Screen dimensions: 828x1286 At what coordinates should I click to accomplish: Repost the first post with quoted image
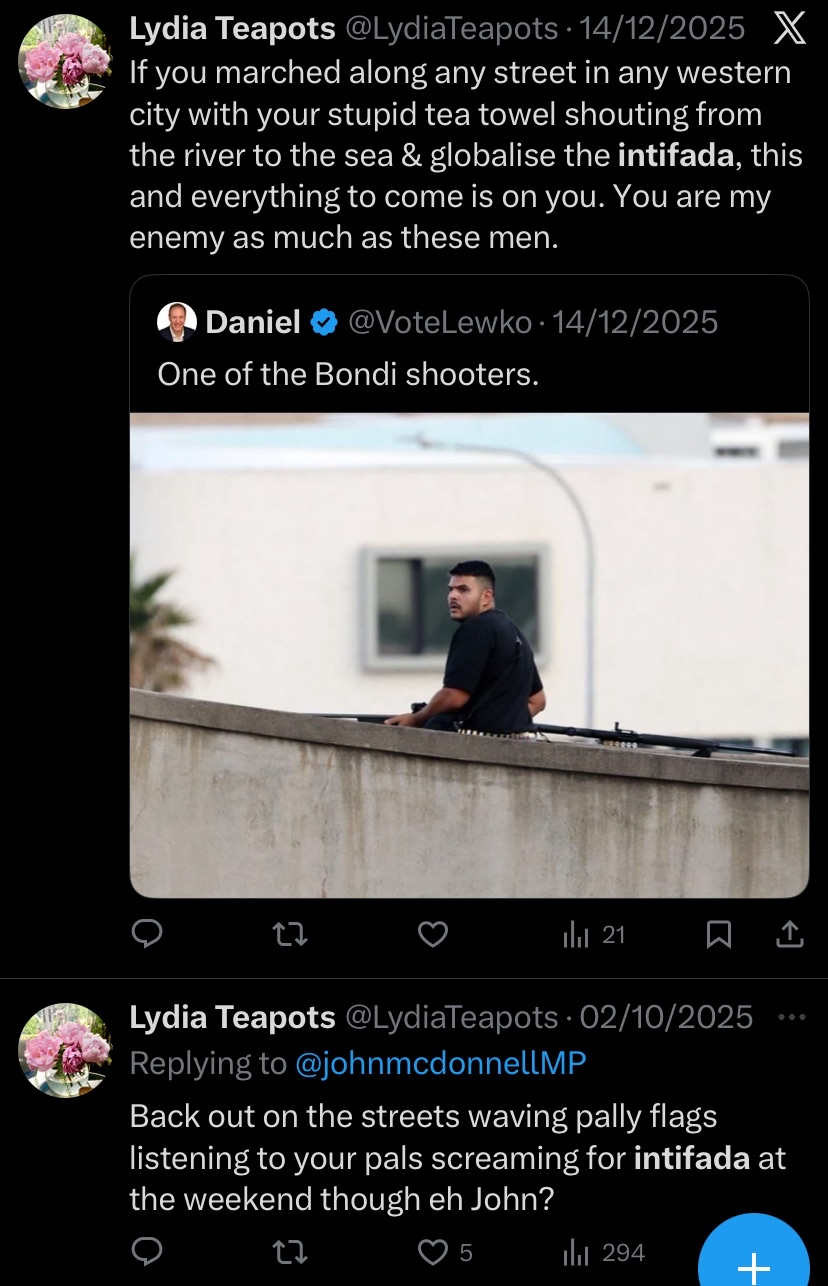click(x=290, y=935)
